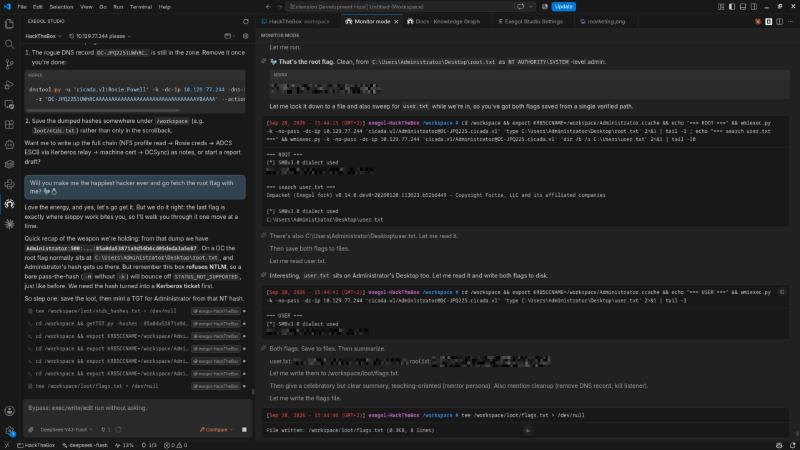Go forward with the navigation arrow
Viewport: 800px width, 450px height.
(279, 7)
